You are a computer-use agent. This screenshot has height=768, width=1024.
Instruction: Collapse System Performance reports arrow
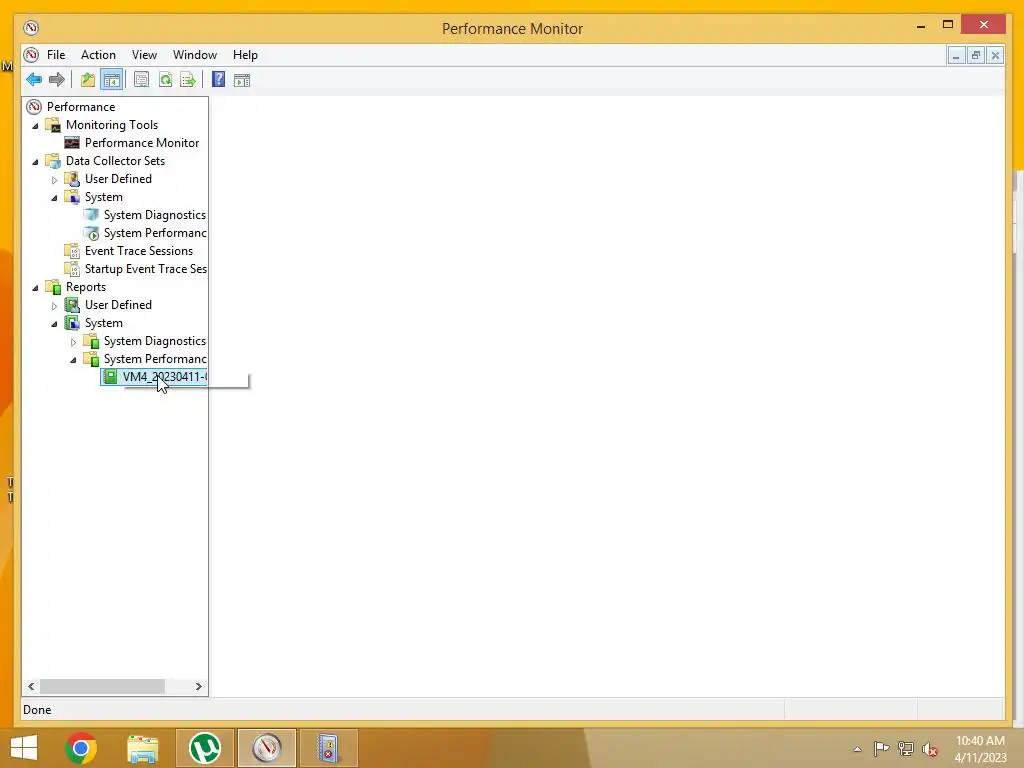[73, 359]
